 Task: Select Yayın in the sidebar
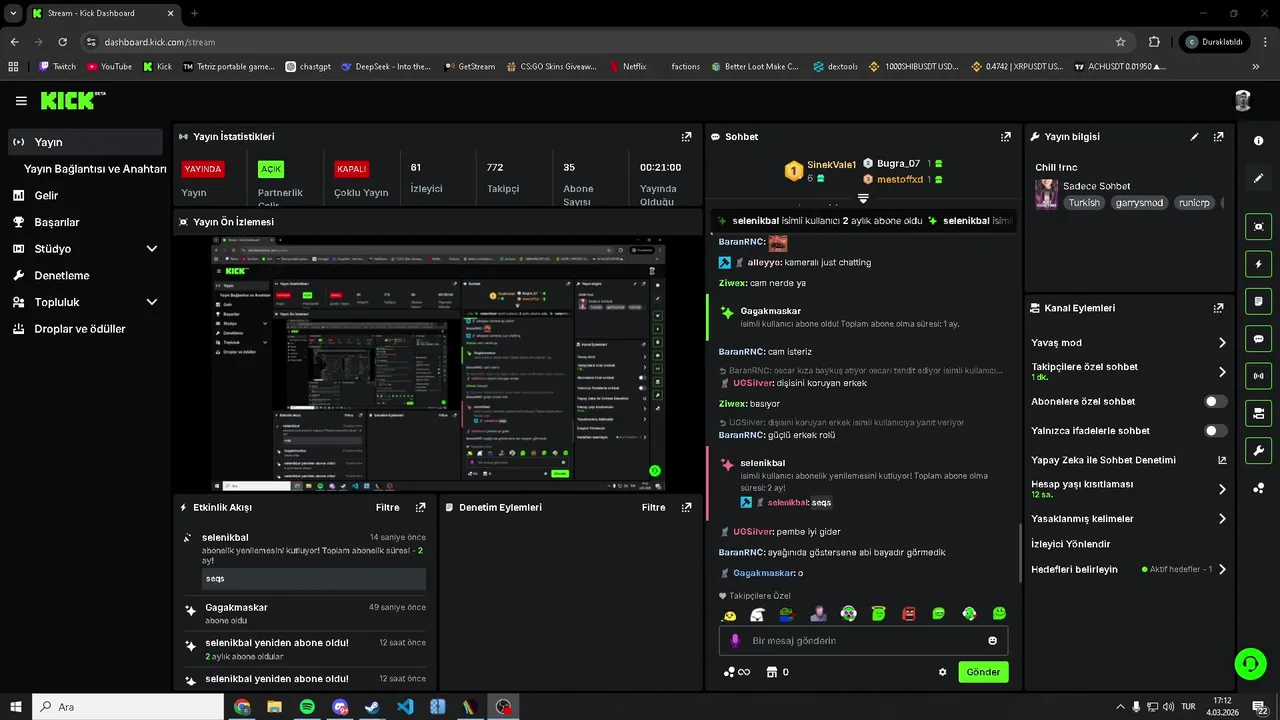85,142
